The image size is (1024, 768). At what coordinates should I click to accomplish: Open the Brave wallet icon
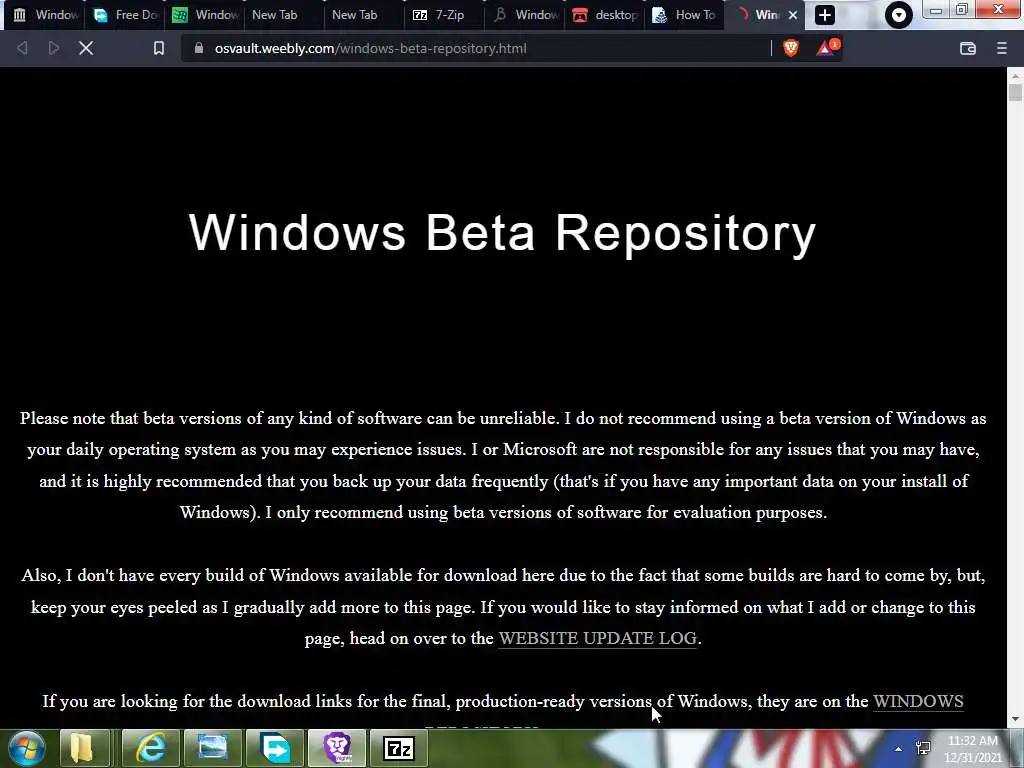(x=968, y=48)
